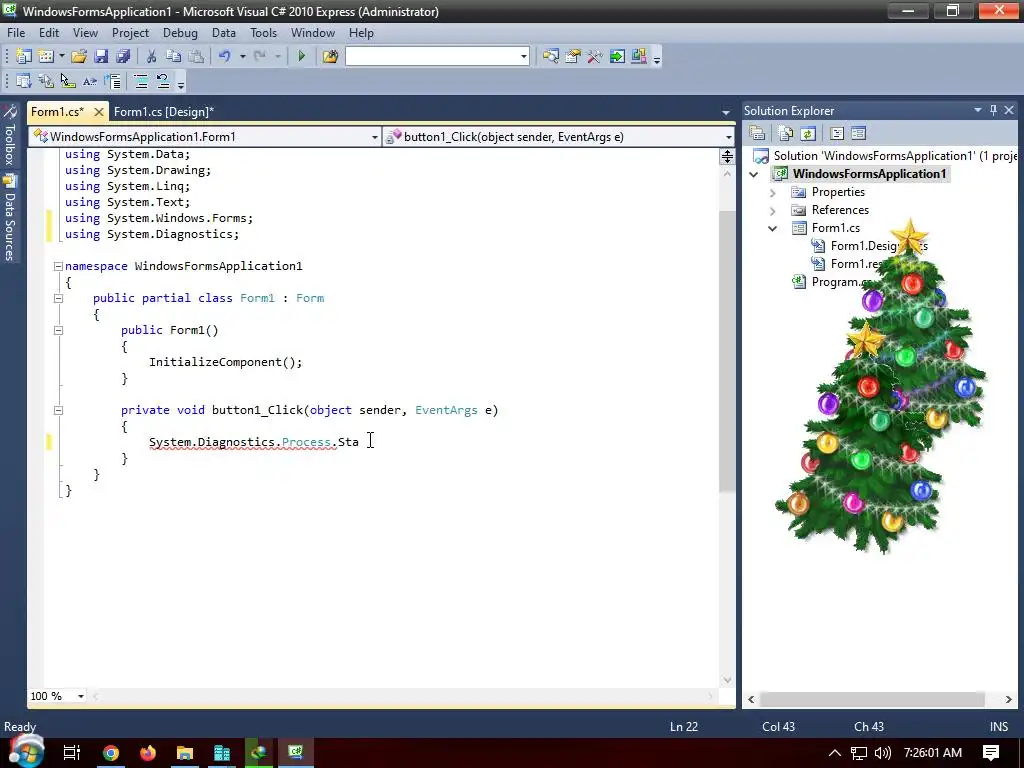Click Properties icon in Solution Explorer toolbar

(757, 133)
